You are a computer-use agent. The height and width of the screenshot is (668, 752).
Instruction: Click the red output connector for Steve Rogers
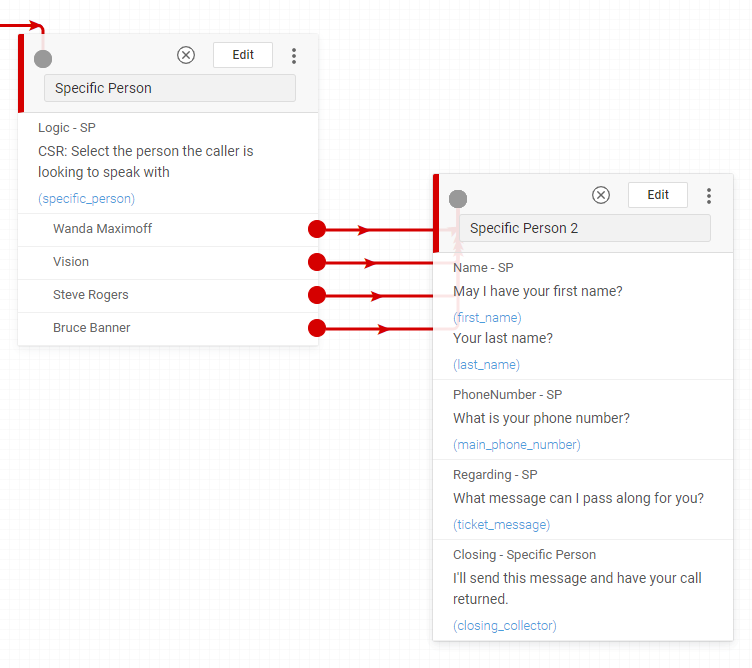point(317,295)
